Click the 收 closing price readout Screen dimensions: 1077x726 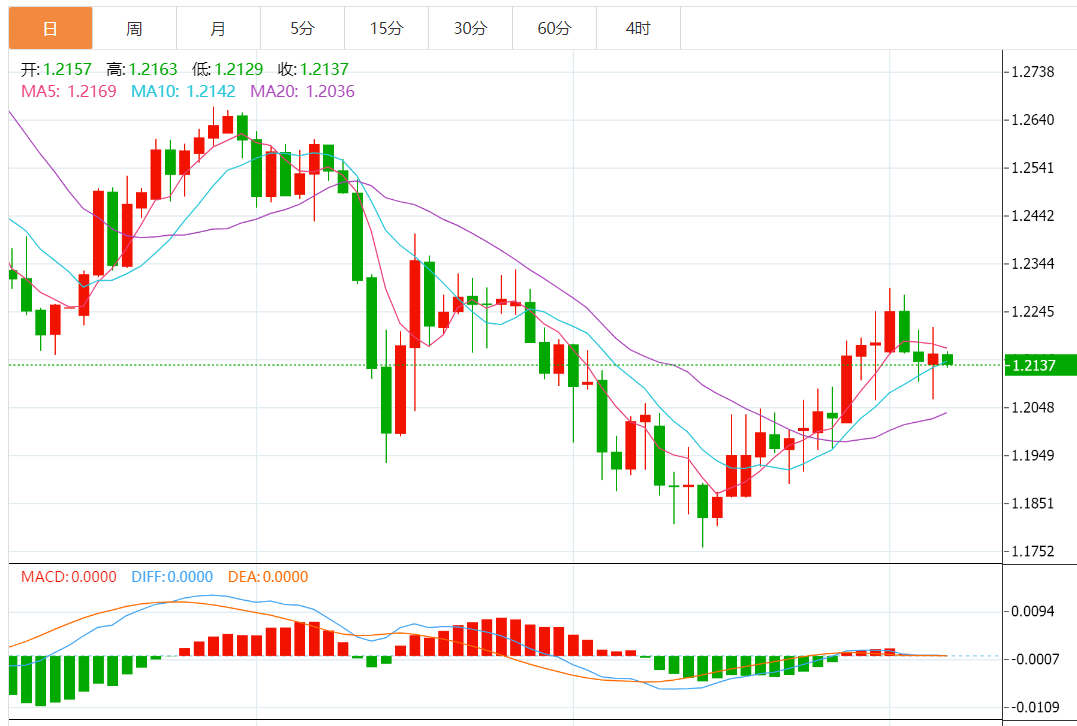click(x=313, y=69)
